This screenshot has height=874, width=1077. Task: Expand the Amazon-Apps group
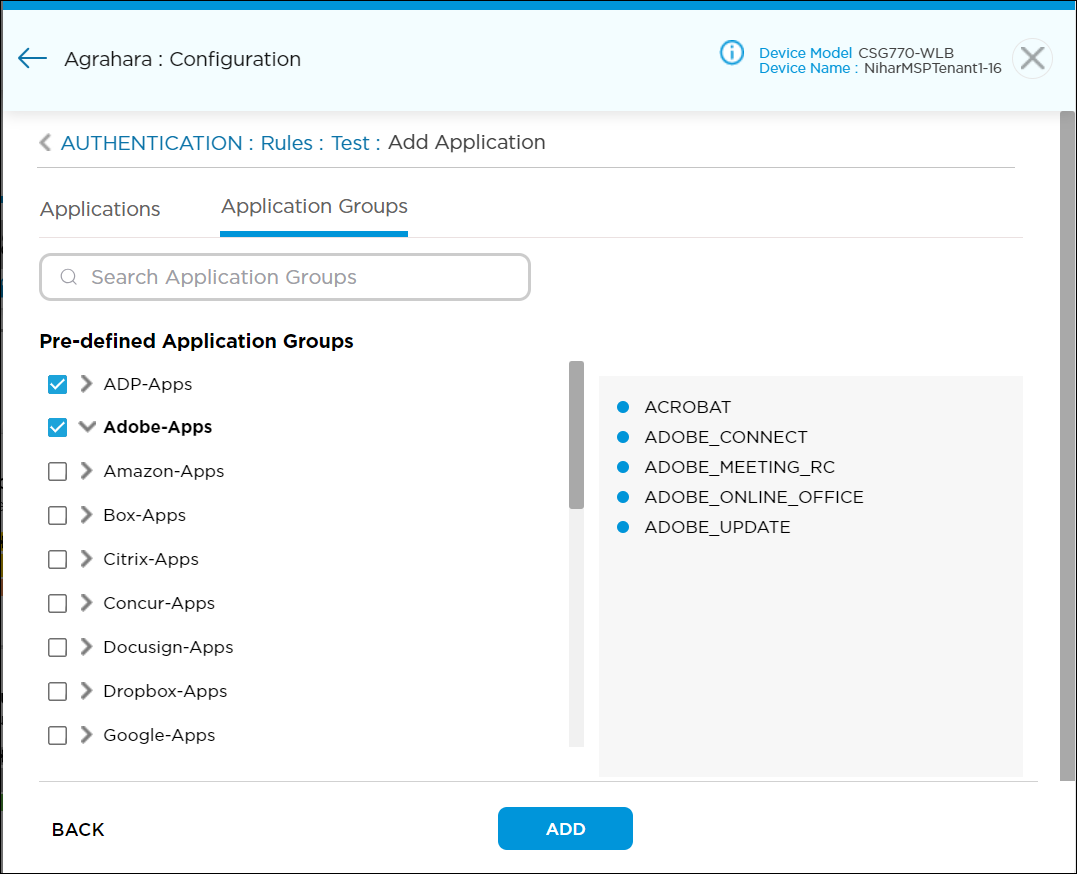click(x=85, y=471)
